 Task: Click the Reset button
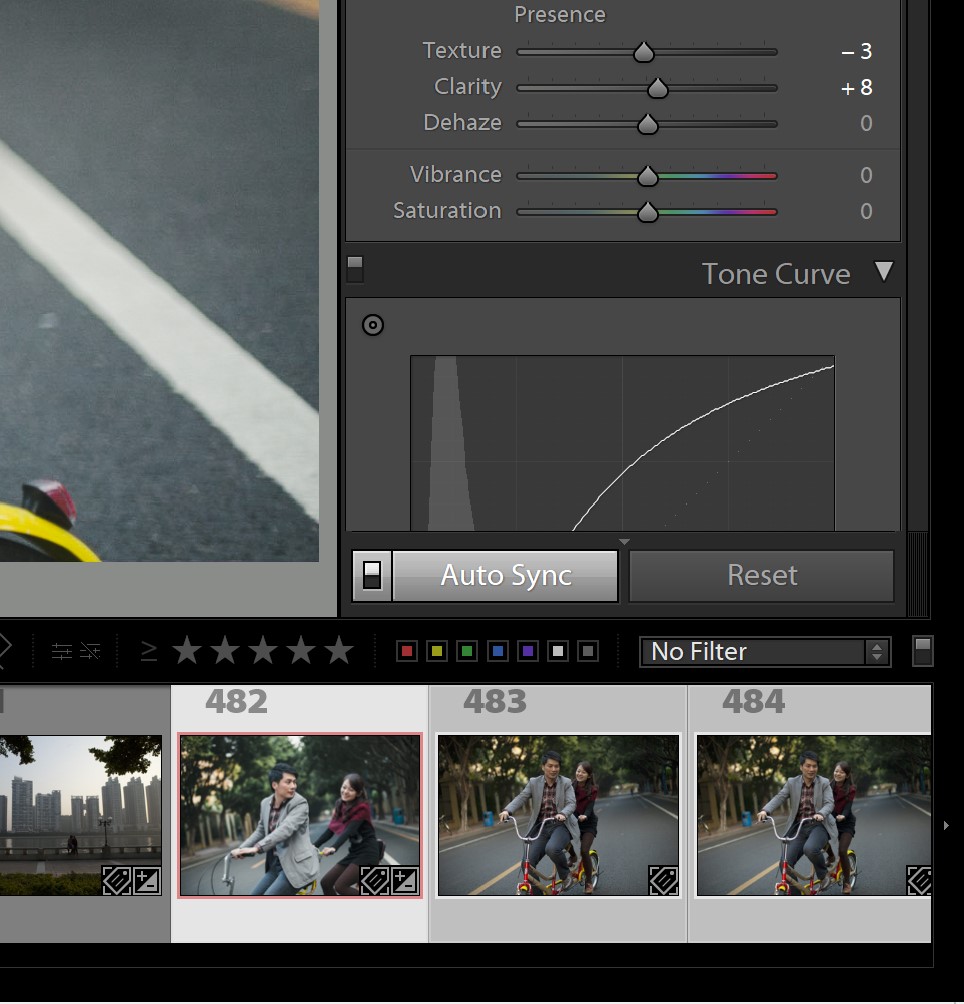click(762, 576)
